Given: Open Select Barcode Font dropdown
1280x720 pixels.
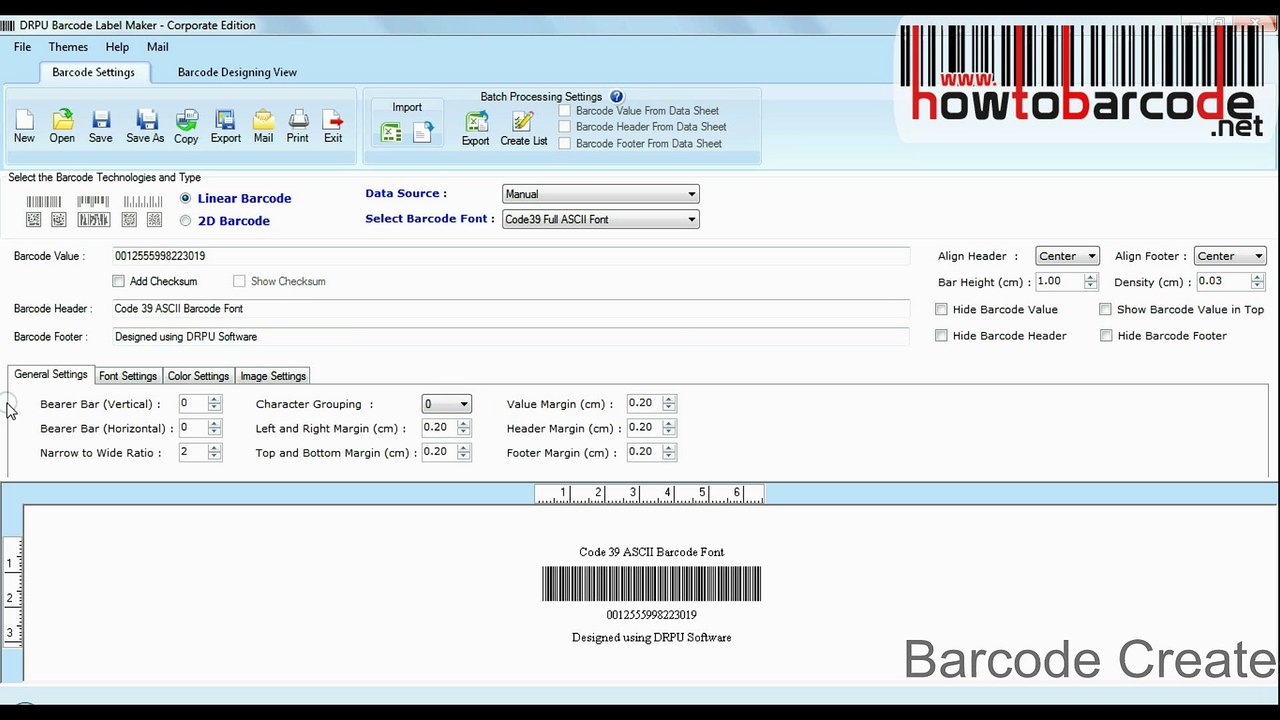Looking at the screenshot, I should 600,219.
